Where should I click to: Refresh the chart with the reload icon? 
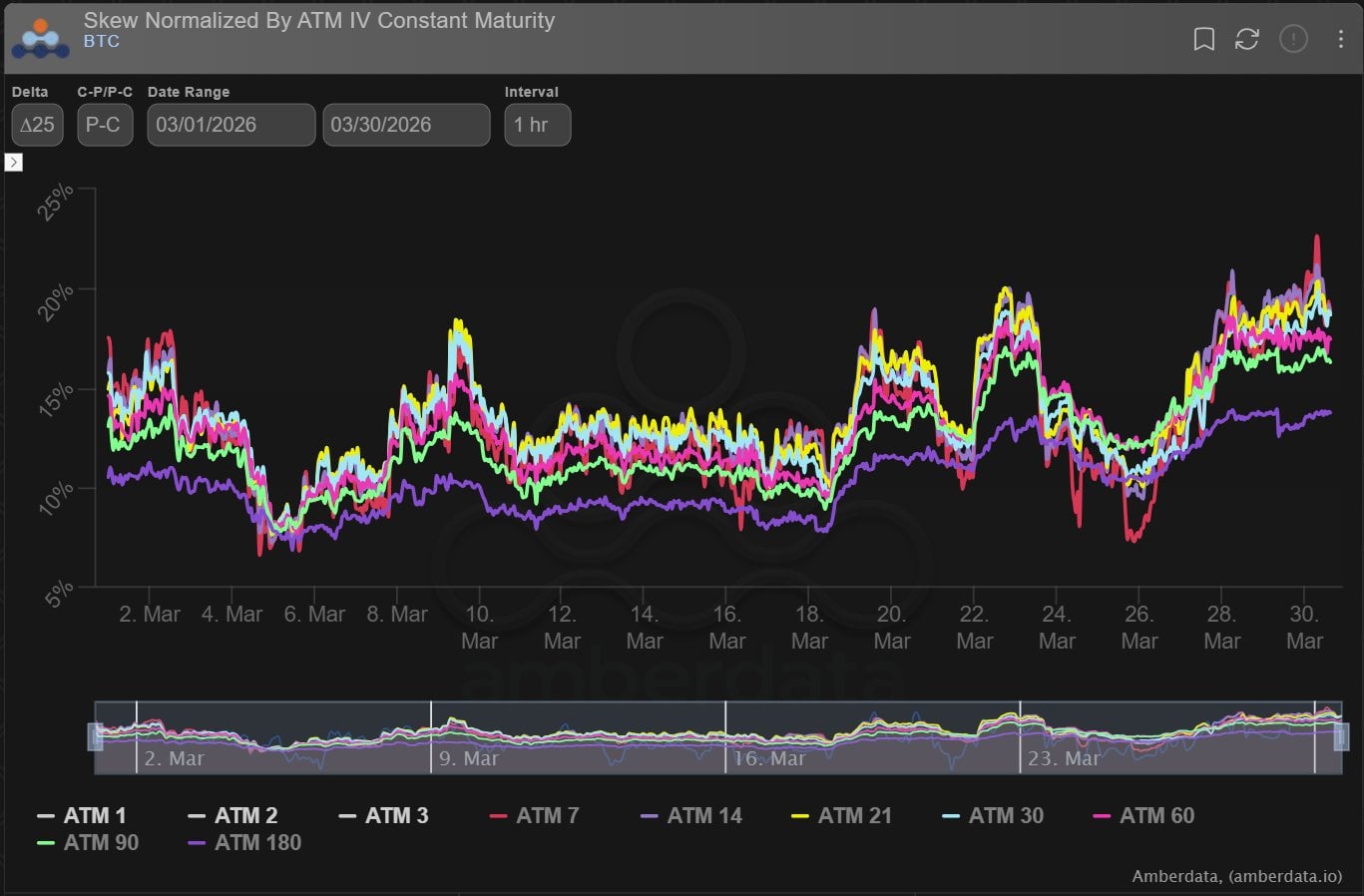tap(1247, 39)
